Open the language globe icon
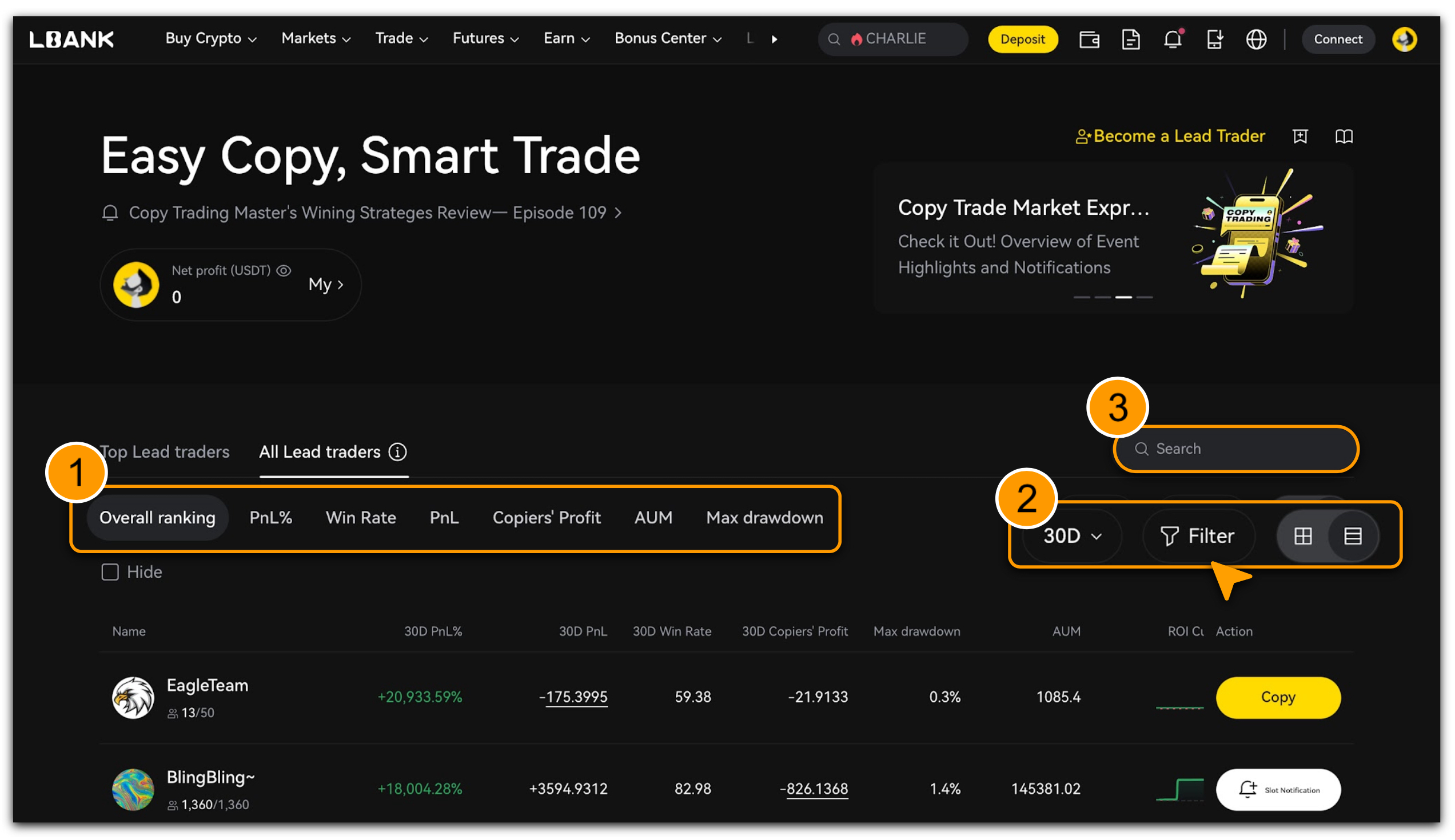 [x=1255, y=39]
